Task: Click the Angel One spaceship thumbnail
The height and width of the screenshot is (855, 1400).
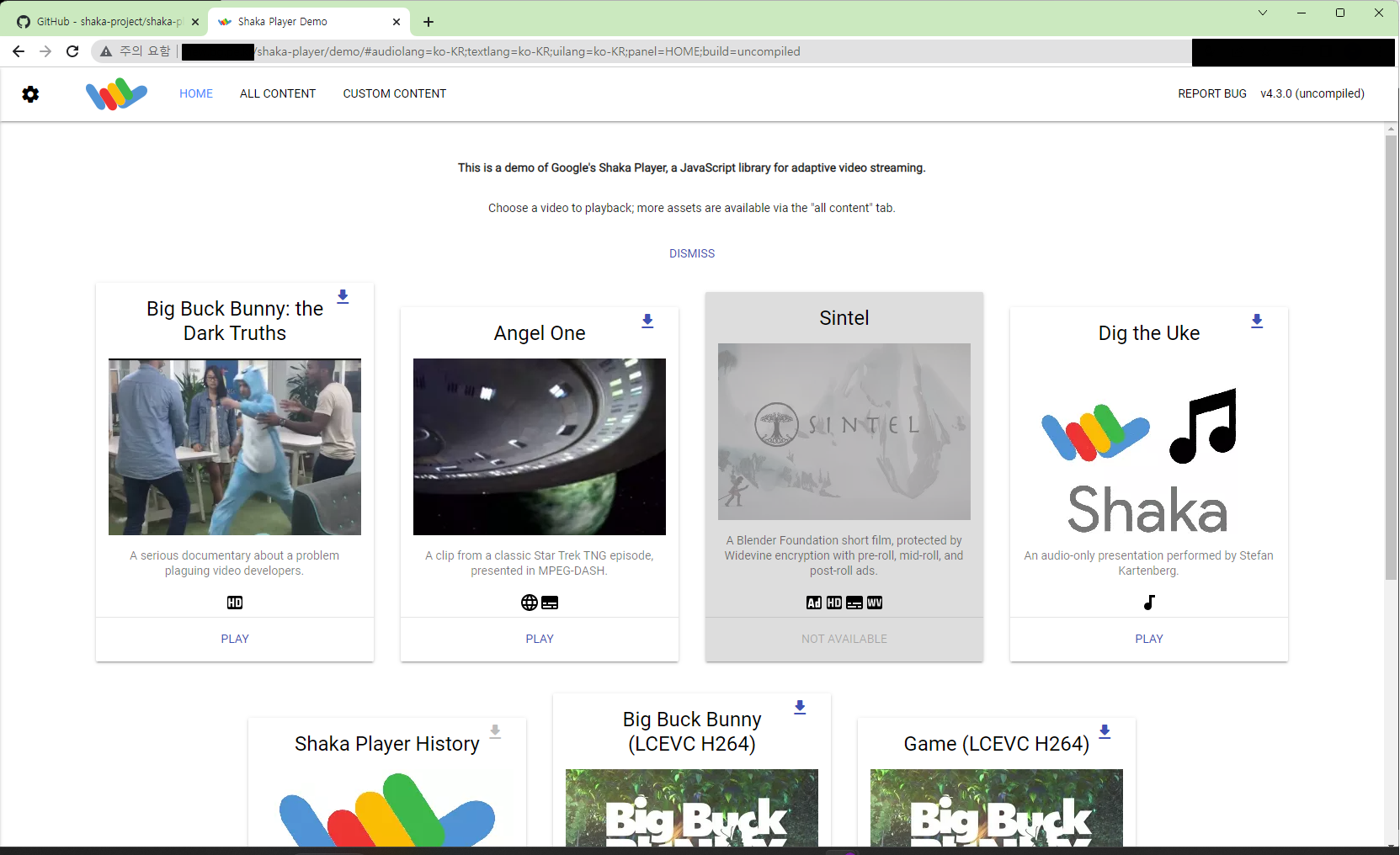Action: pyautogui.click(x=540, y=447)
